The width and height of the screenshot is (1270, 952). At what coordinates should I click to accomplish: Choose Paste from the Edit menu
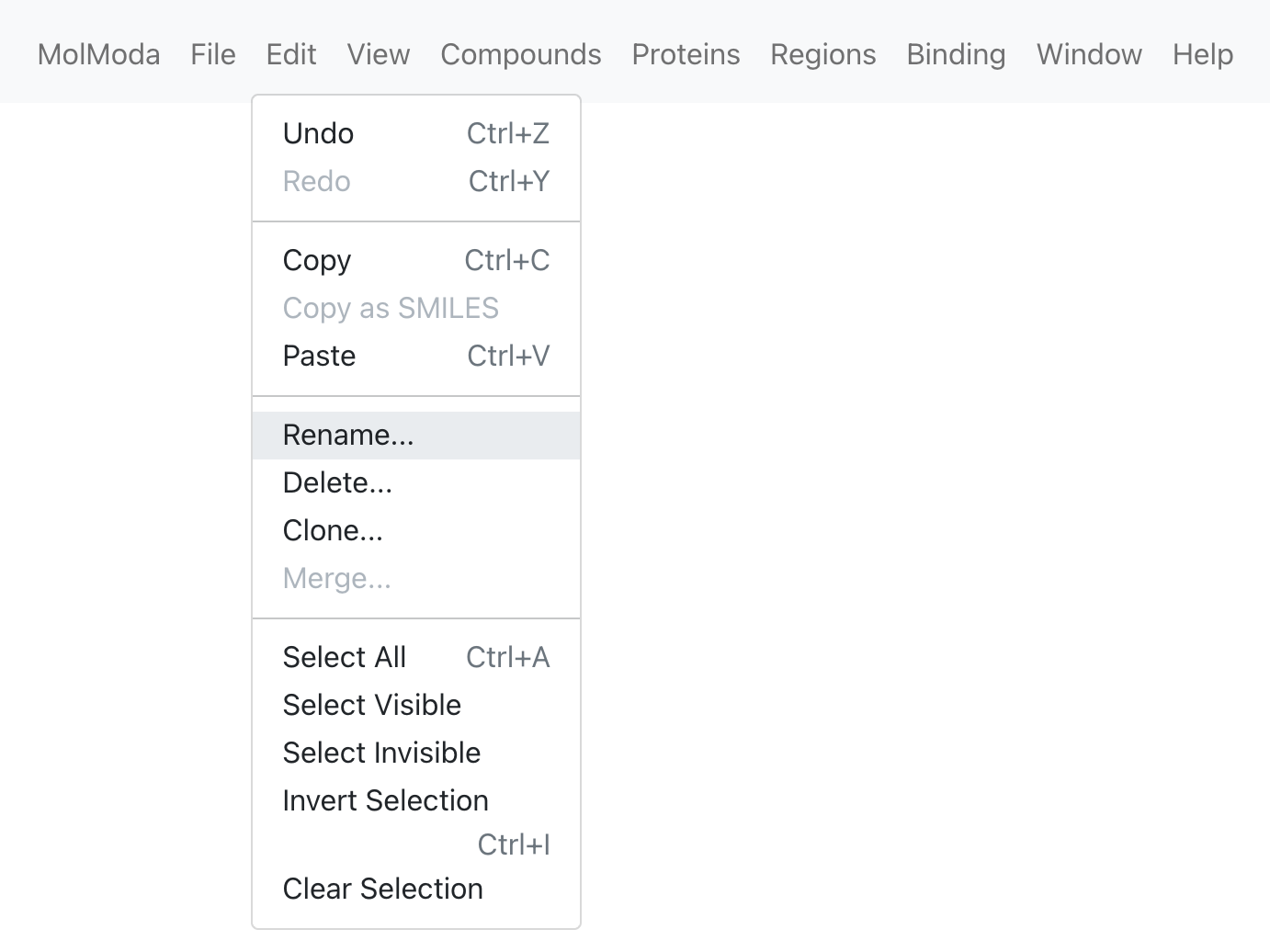click(416, 356)
